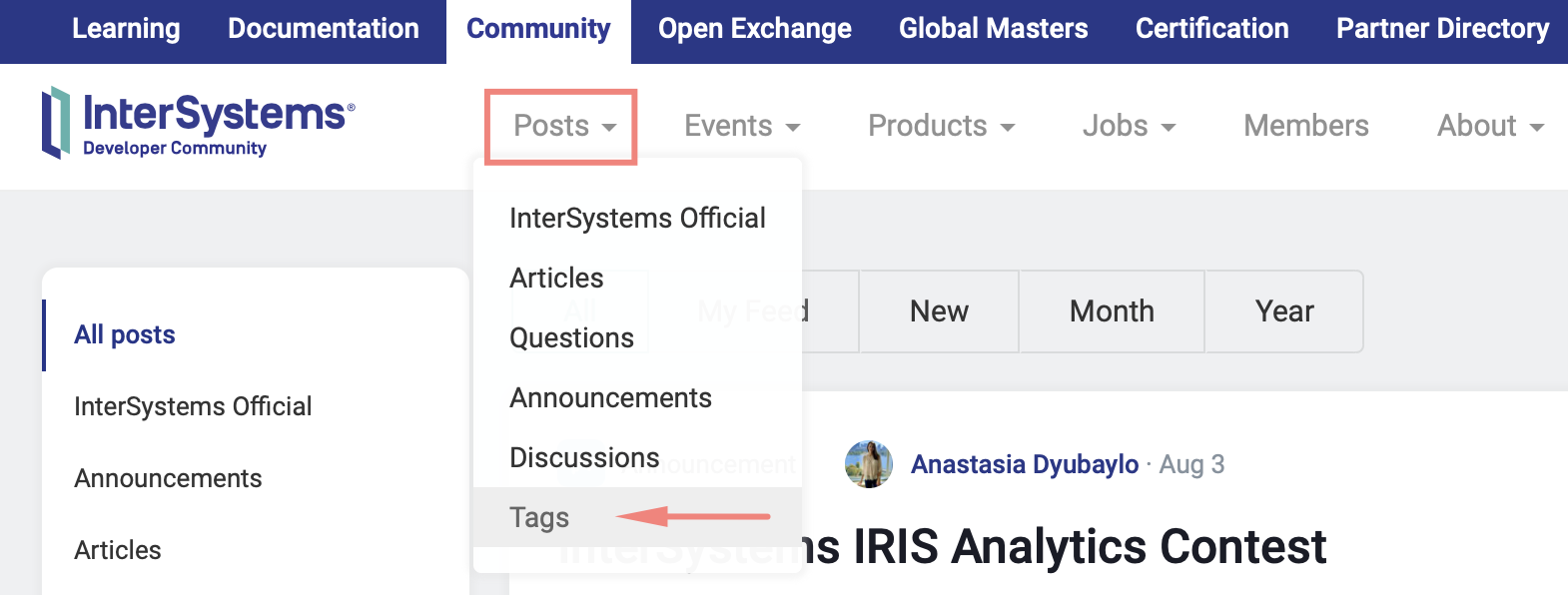
Task: Open Announcements in the left sidebar
Action: [168, 478]
